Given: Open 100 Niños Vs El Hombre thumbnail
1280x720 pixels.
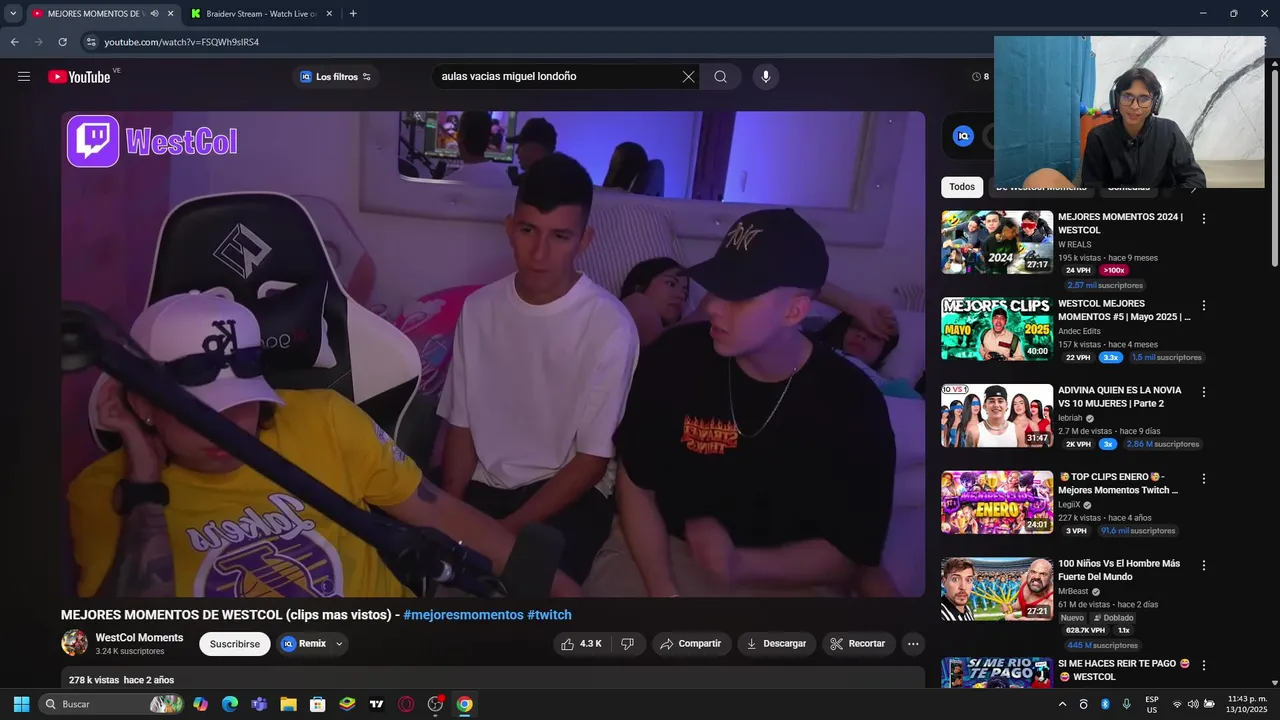Looking at the screenshot, I should point(997,589).
